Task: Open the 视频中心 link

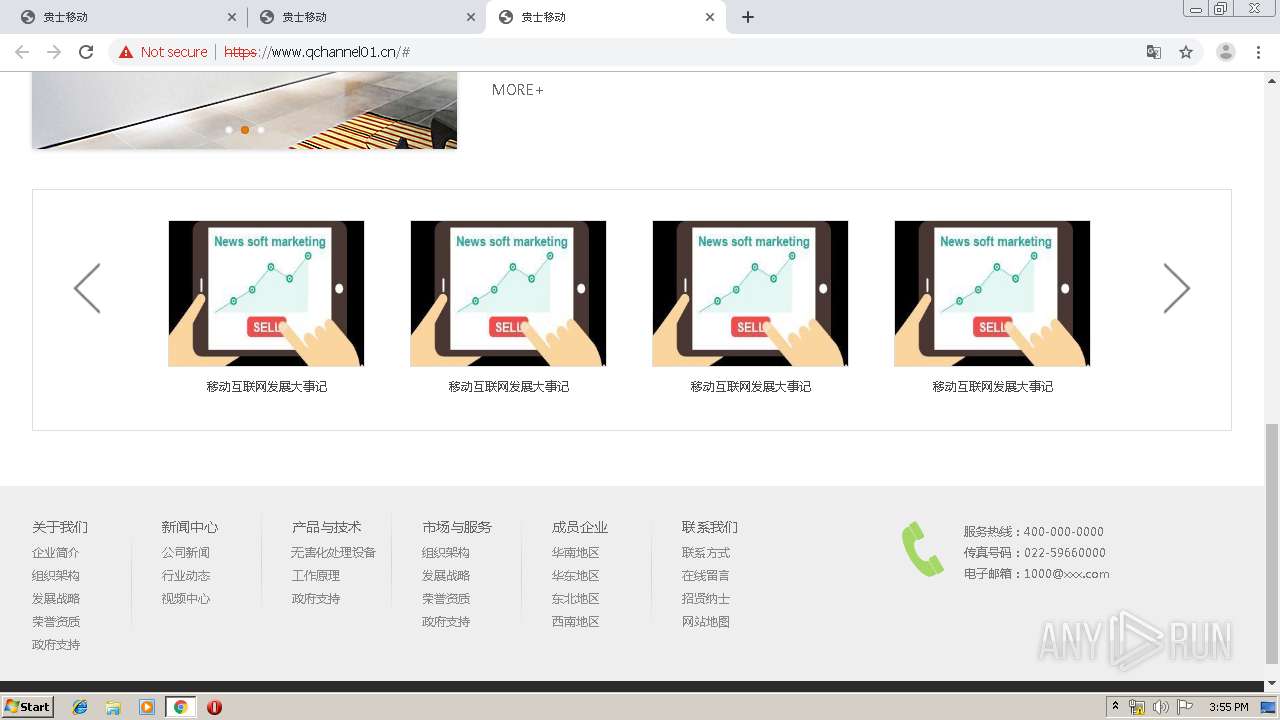Action: [186, 599]
